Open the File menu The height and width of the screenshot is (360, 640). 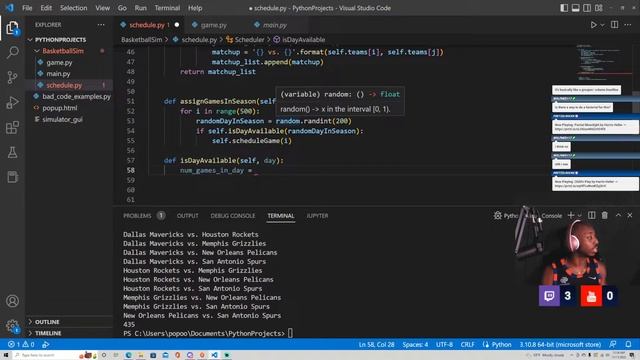point(27,8)
